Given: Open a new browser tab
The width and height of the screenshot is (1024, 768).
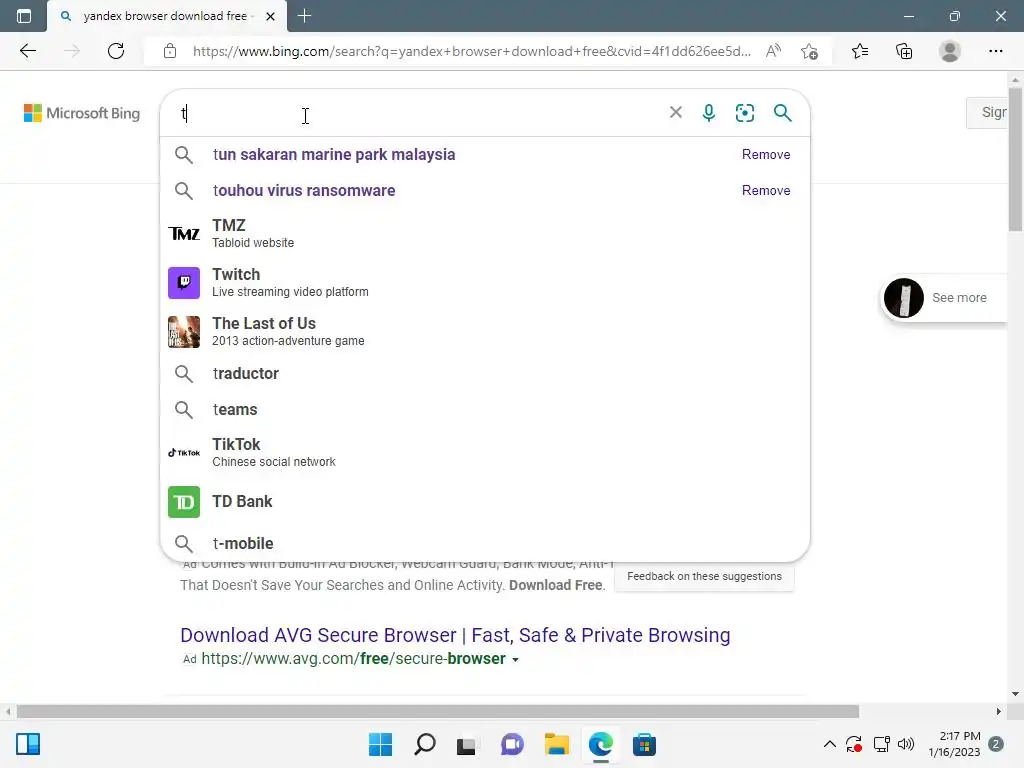Looking at the screenshot, I should point(304,16).
